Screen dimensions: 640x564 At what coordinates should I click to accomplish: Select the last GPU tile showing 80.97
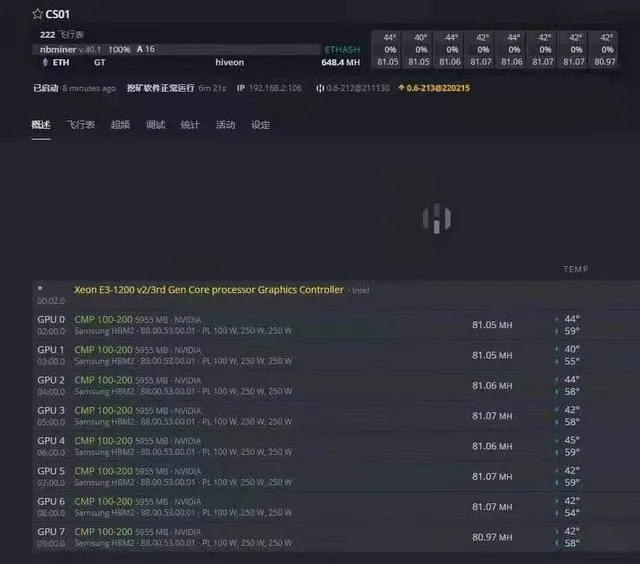(606, 49)
